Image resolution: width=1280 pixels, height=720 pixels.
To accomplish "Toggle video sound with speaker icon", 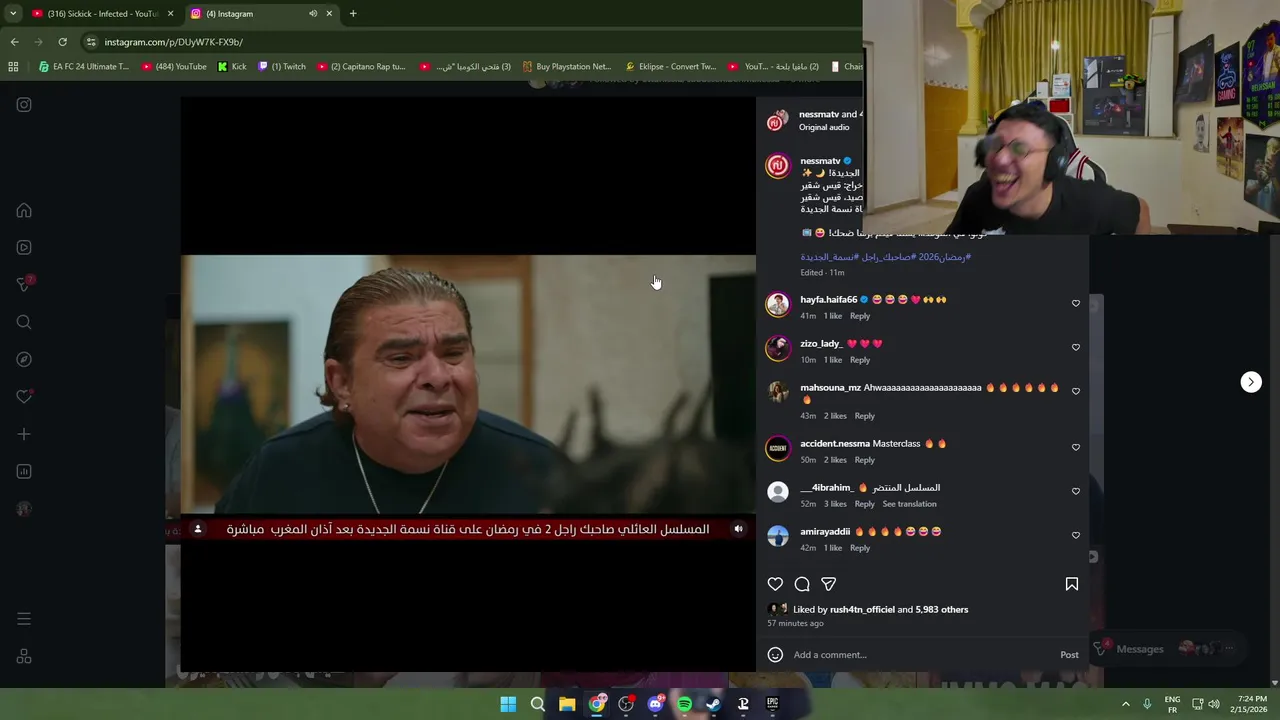I will tap(738, 529).
